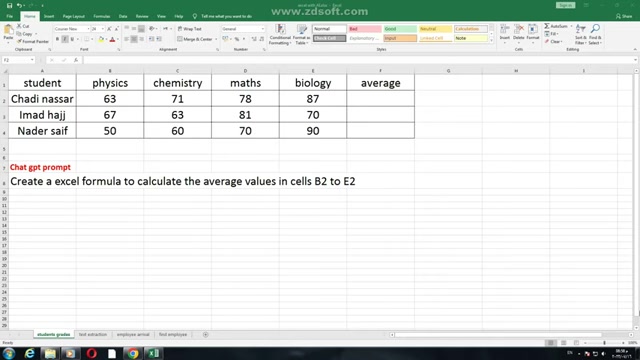Apply the yellow Fill Color bucket
The image size is (640, 360).
[x=101, y=39]
